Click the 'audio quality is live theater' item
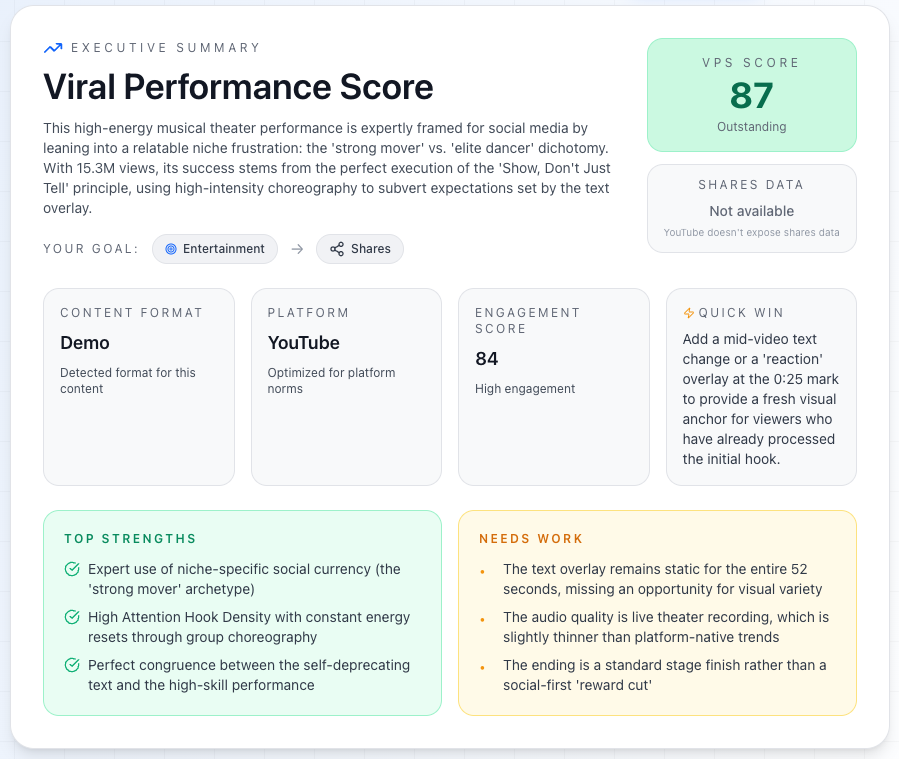This screenshot has height=759, width=899. point(666,627)
